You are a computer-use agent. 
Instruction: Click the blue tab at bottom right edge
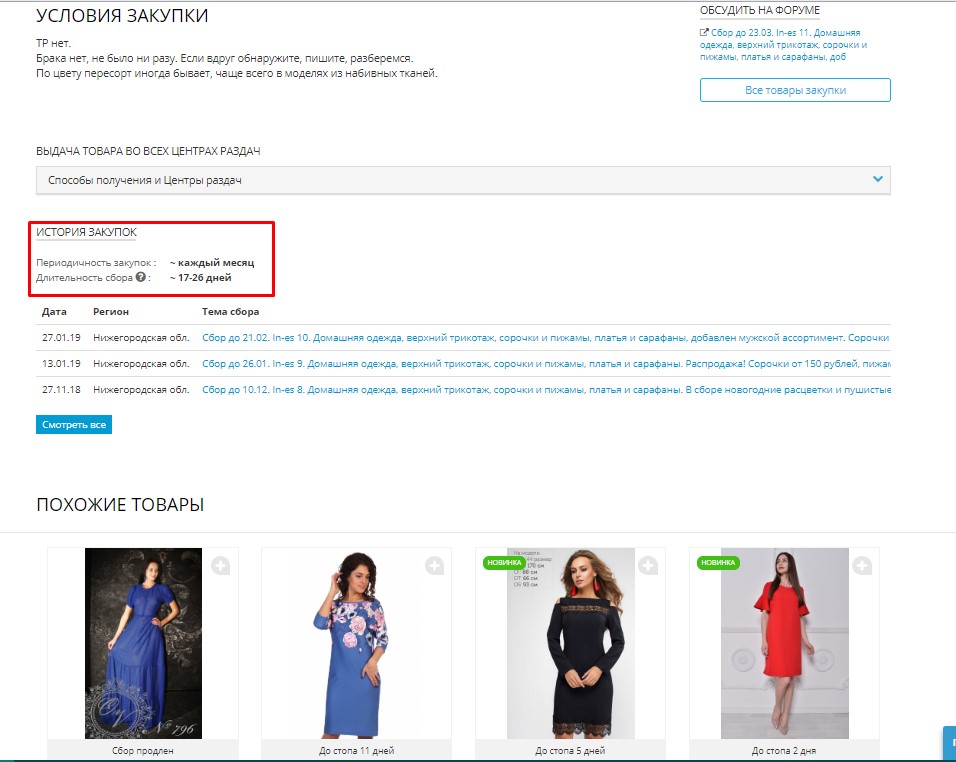(x=949, y=742)
